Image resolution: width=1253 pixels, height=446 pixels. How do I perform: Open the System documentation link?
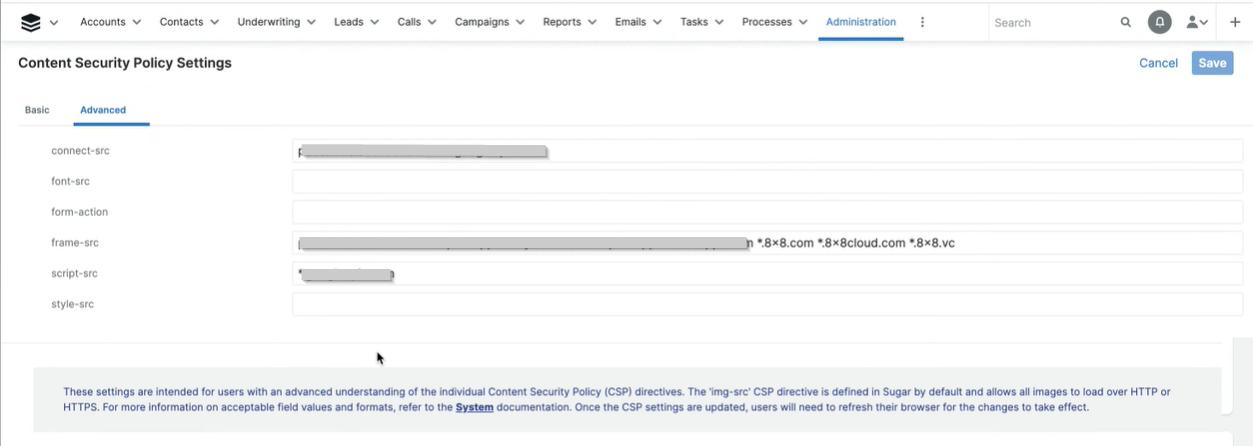(x=474, y=408)
